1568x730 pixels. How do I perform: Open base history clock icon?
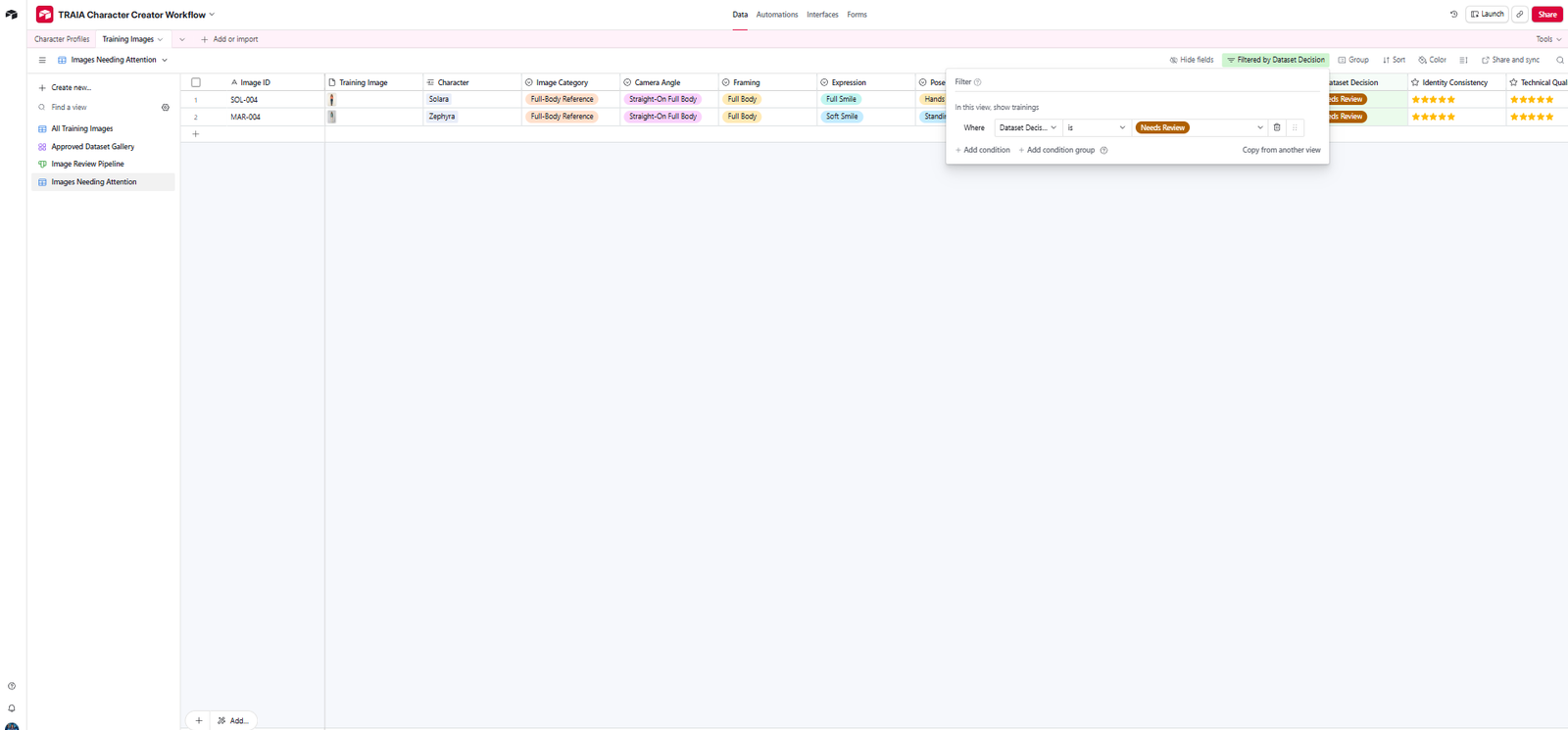pos(1453,15)
